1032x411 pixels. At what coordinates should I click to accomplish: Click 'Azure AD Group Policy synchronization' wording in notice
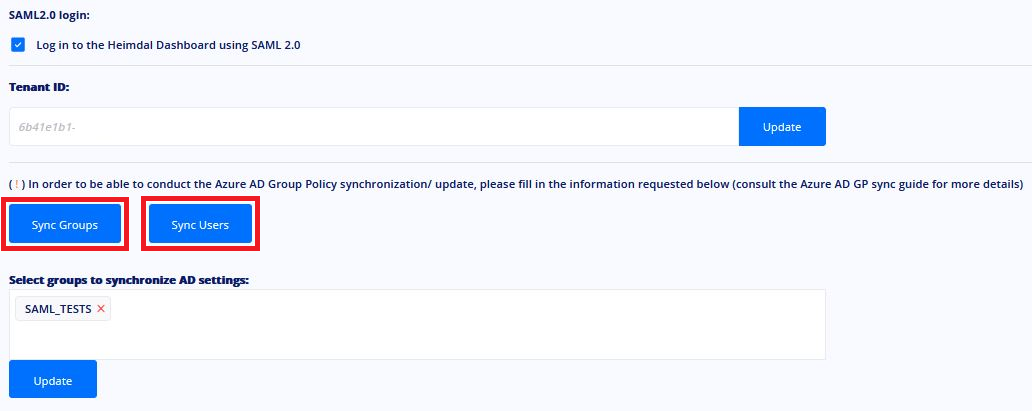click(310, 184)
